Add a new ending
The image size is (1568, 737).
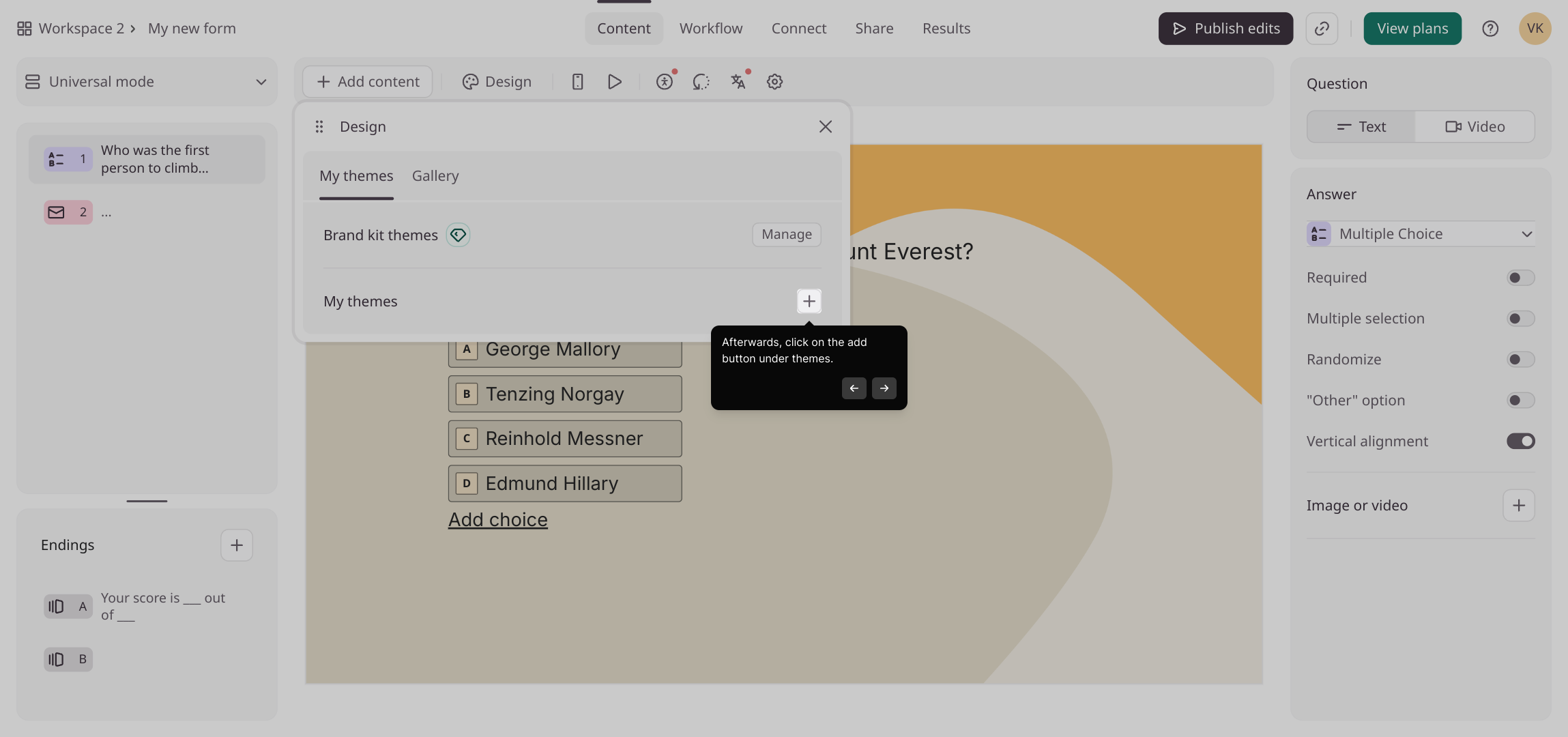pyautogui.click(x=237, y=545)
